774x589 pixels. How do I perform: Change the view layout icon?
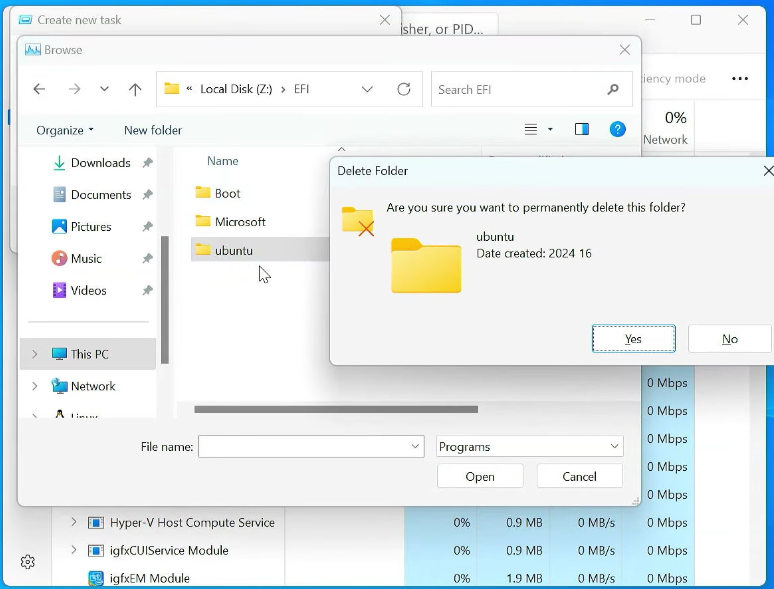[531, 130]
